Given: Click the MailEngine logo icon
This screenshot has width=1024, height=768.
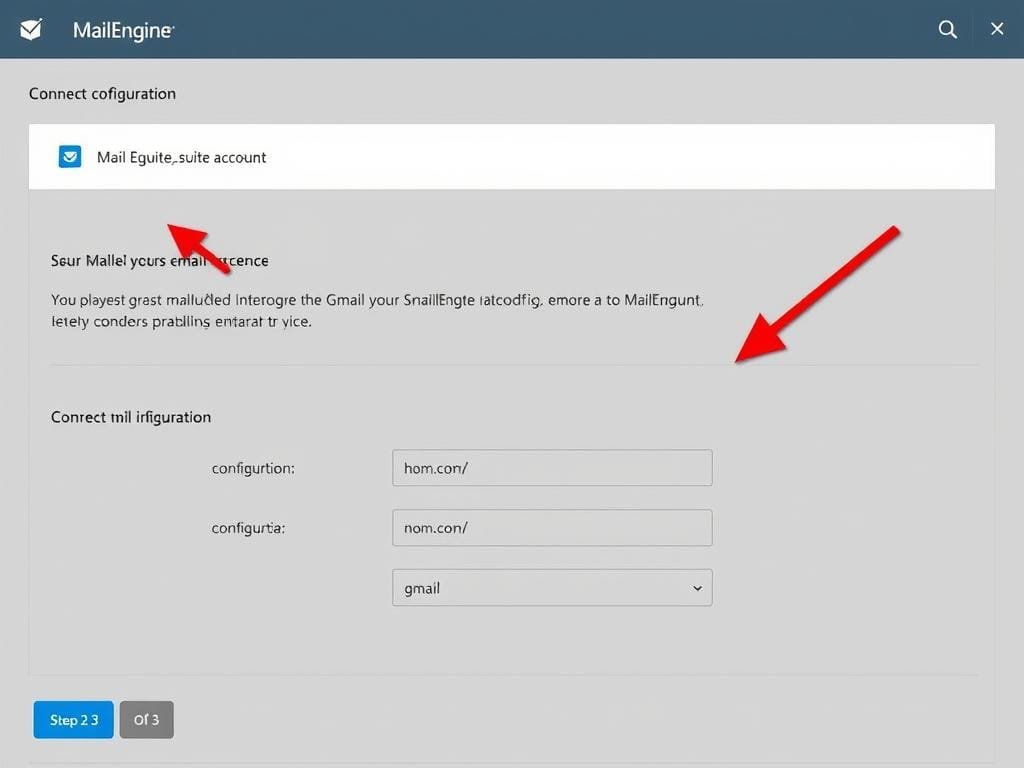Looking at the screenshot, I should pos(31,30).
